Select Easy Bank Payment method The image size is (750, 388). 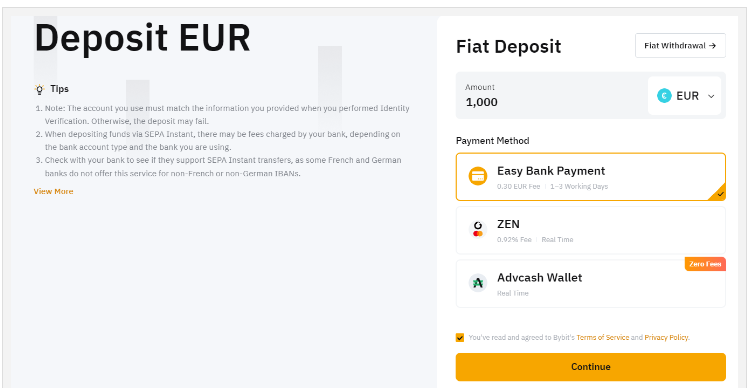(x=591, y=177)
